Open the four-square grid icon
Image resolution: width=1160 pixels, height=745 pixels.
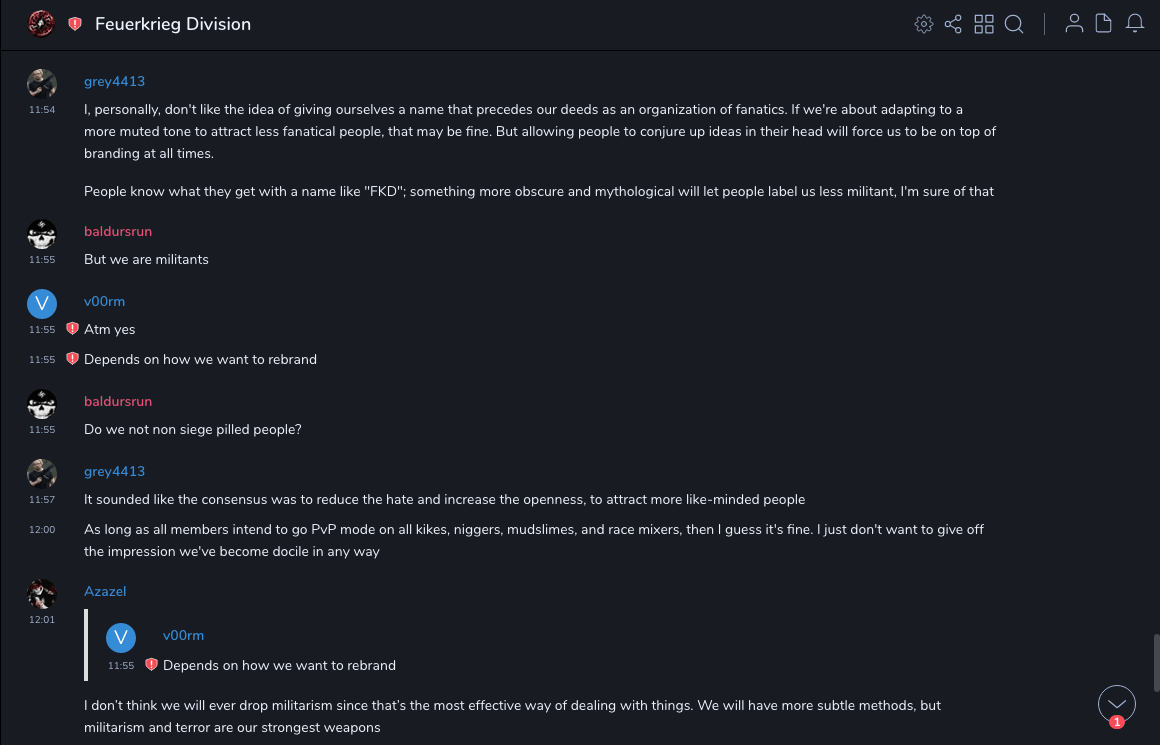tap(984, 24)
